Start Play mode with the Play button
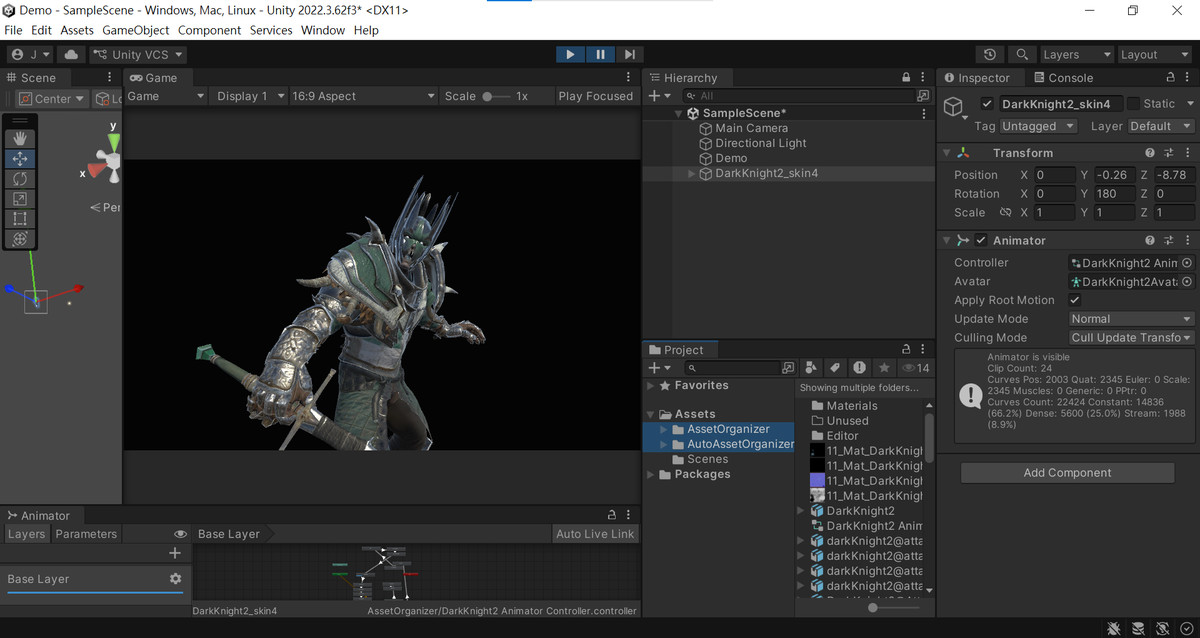 pyautogui.click(x=570, y=55)
